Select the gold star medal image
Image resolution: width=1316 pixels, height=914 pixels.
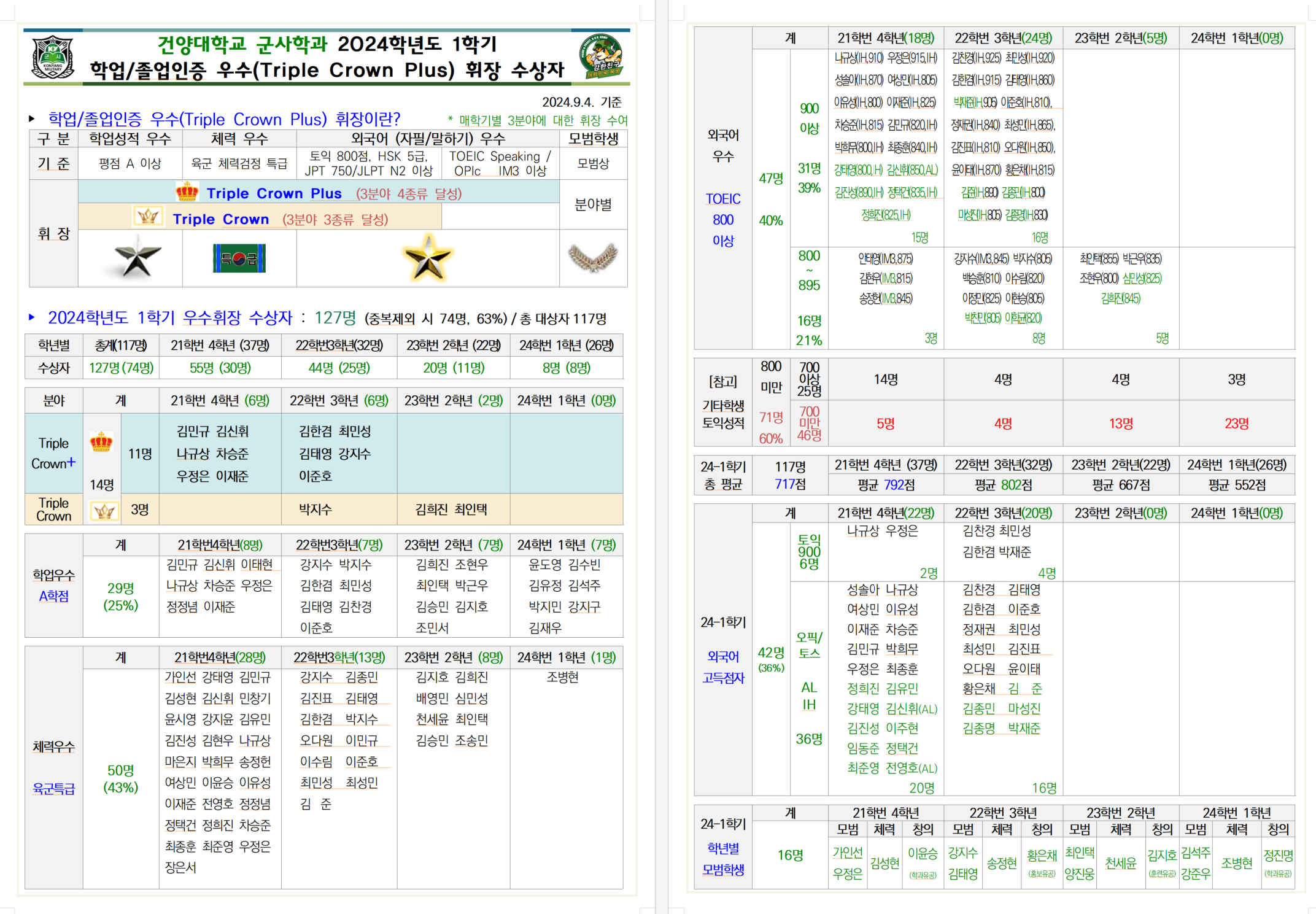[x=428, y=258]
